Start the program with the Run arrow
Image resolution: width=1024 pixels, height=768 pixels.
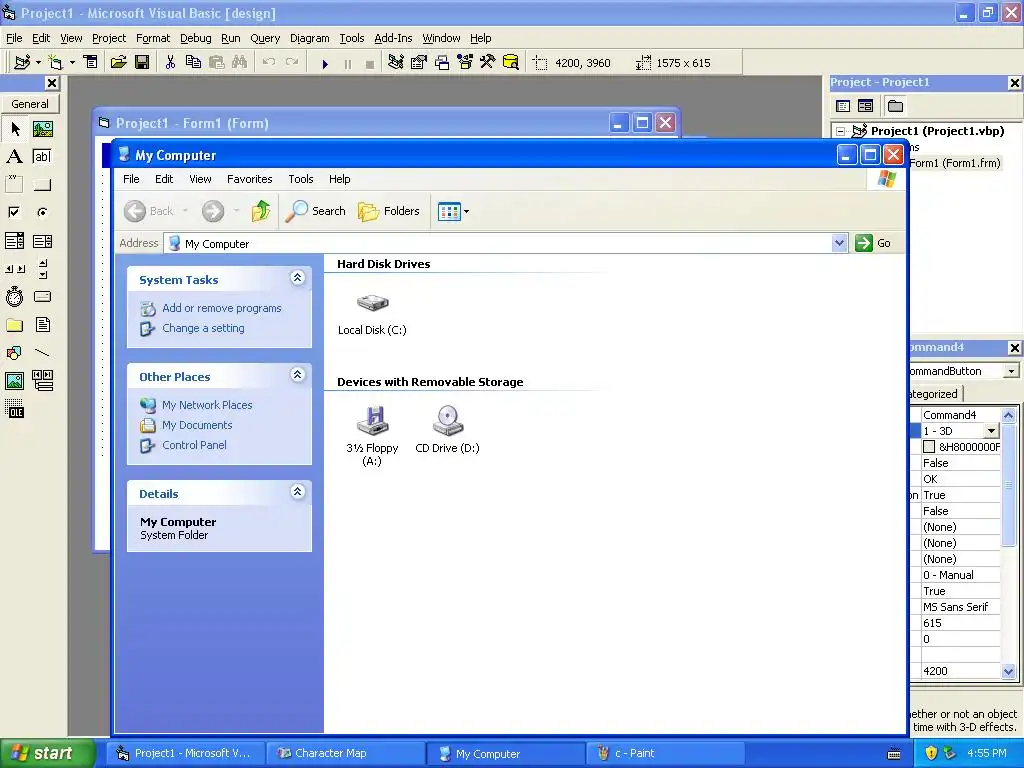coord(325,63)
